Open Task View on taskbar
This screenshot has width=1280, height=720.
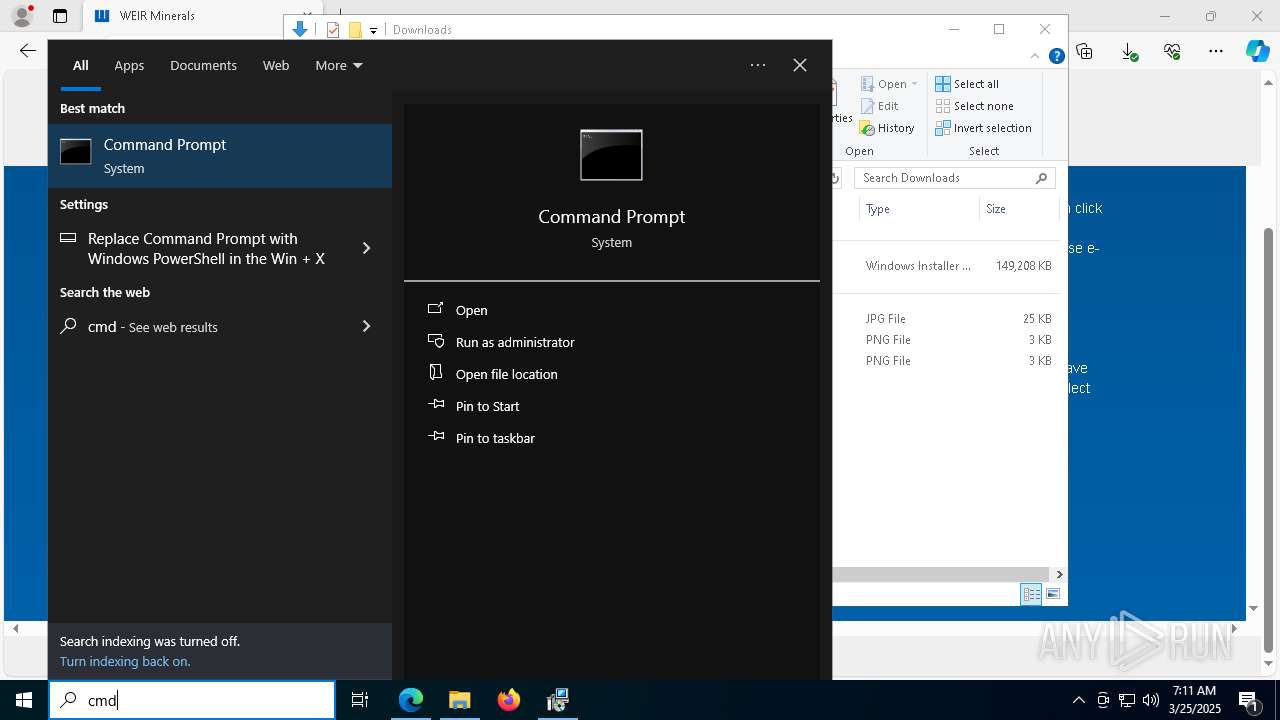pos(360,700)
